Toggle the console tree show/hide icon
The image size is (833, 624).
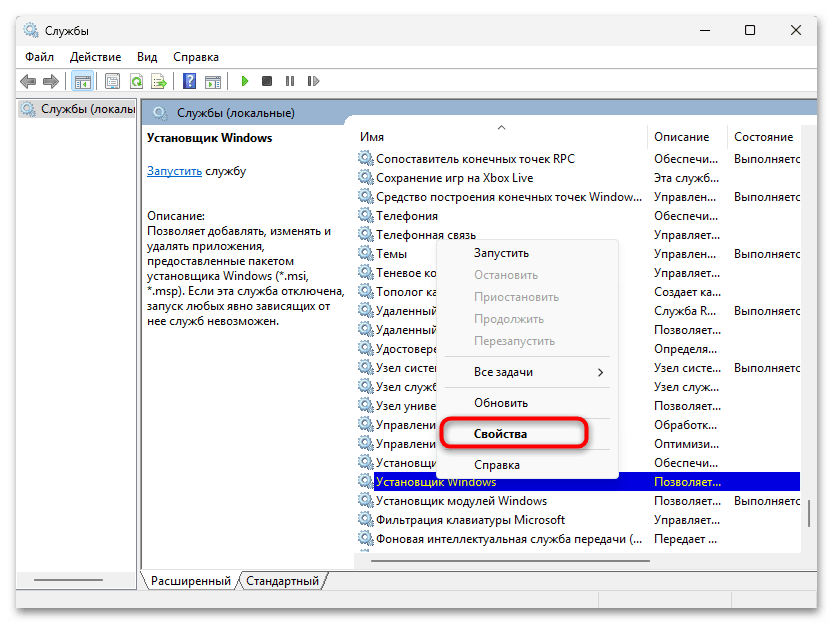pyautogui.click(x=82, y=81)
